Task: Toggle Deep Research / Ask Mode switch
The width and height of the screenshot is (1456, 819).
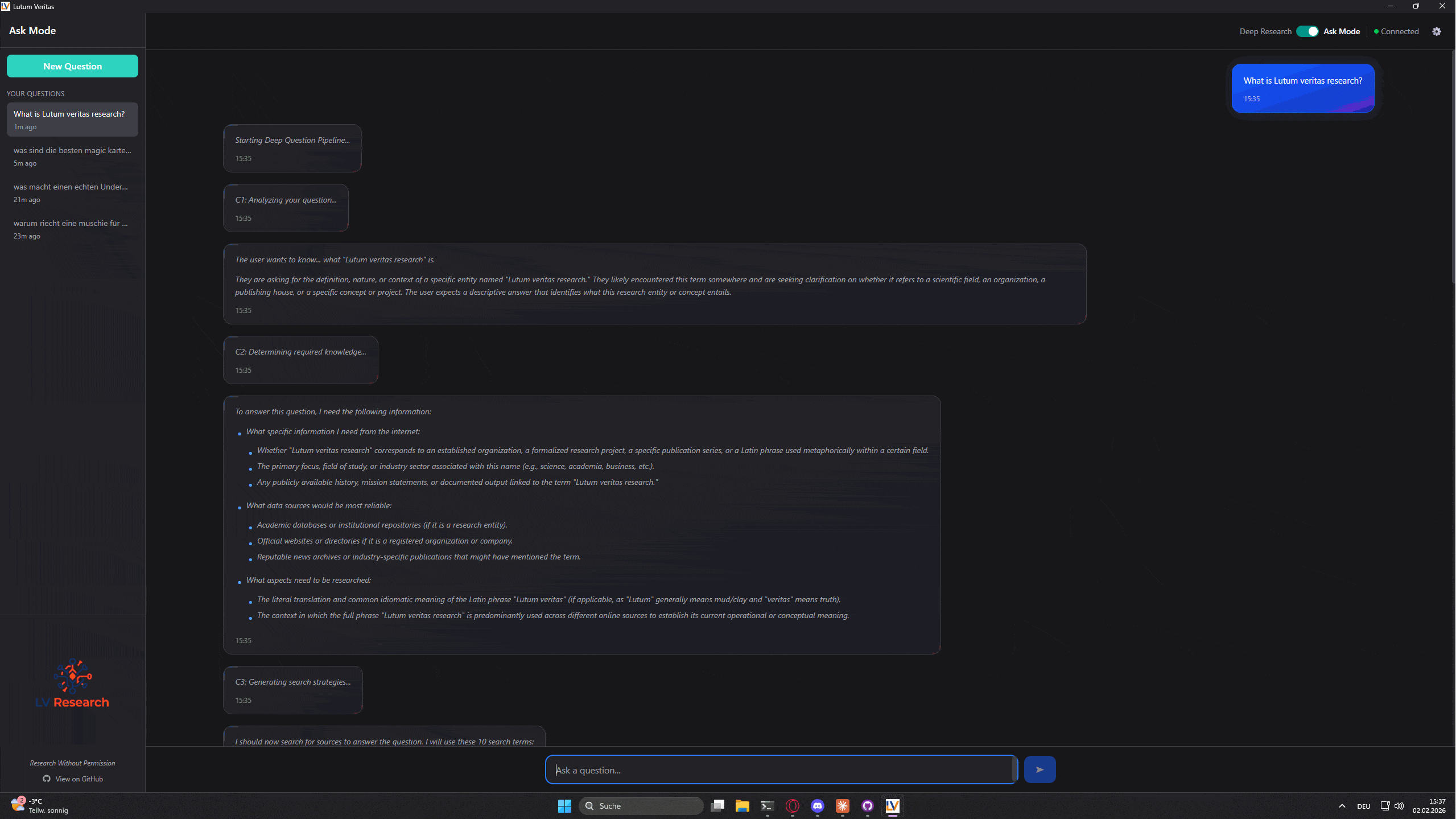Action: (1307, 31)
